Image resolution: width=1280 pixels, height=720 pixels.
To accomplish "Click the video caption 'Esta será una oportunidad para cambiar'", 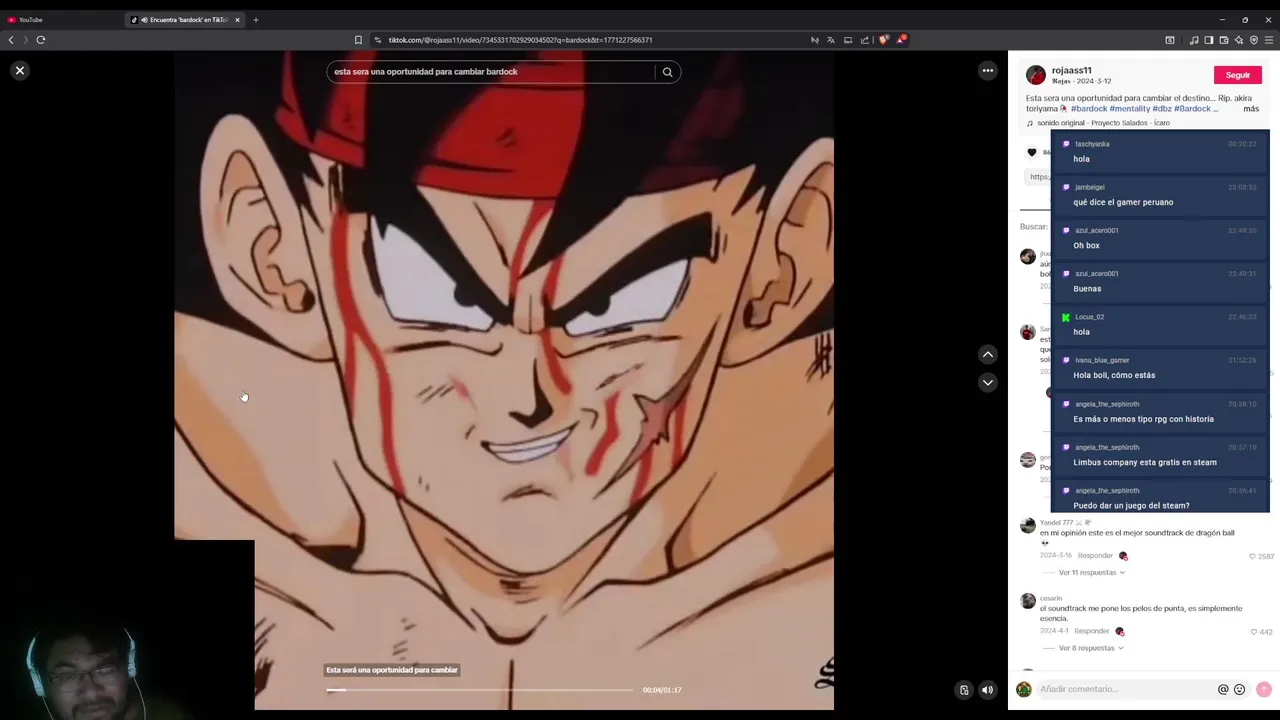I will coord(392,670).
